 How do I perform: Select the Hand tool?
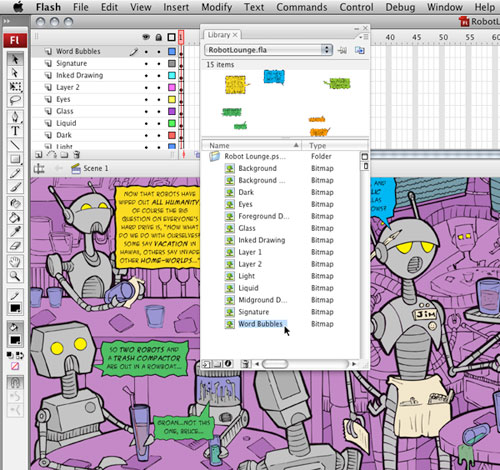(x=15, y=262)
